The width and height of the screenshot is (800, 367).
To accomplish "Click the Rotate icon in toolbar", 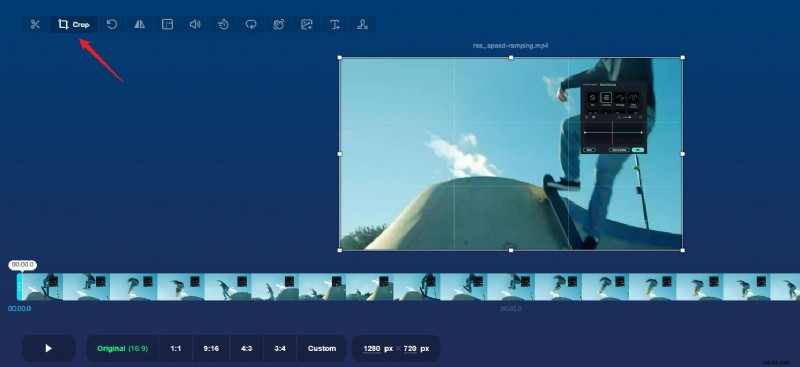I will tap(112, 25).
